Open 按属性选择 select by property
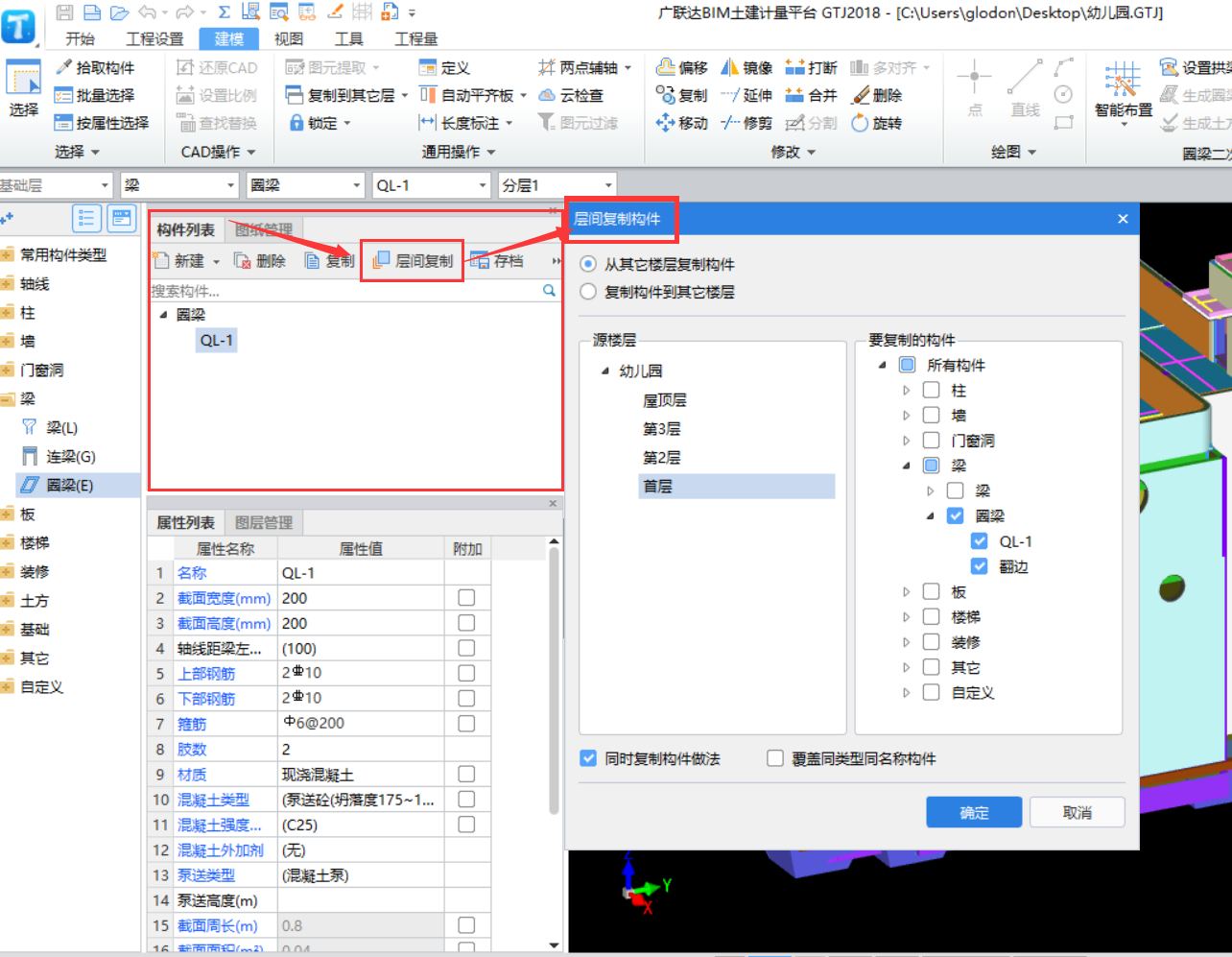Screen dimensions: 1232x957 (x=102, y=123)
